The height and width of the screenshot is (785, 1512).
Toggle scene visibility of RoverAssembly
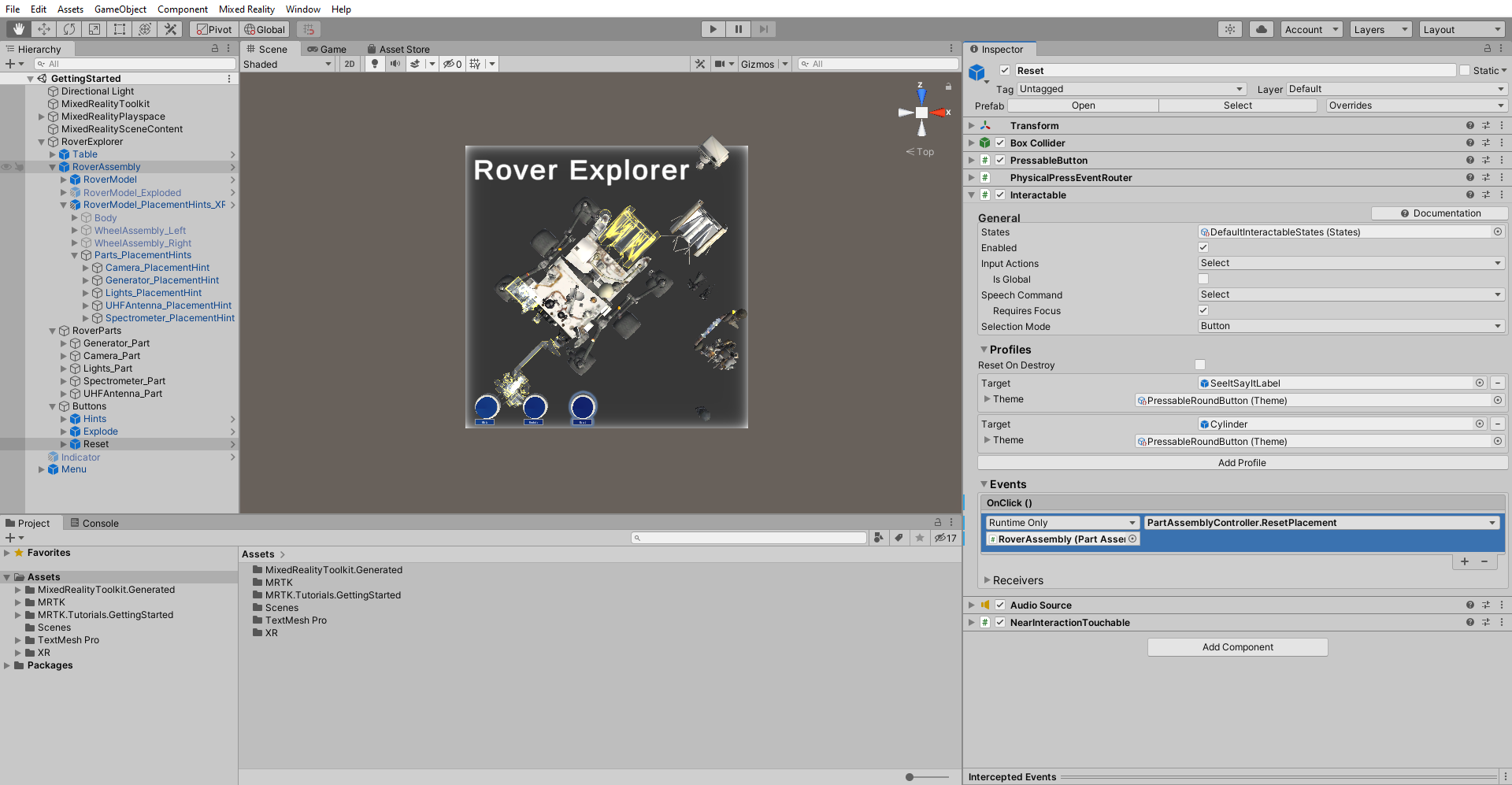[x=6, y=166]
